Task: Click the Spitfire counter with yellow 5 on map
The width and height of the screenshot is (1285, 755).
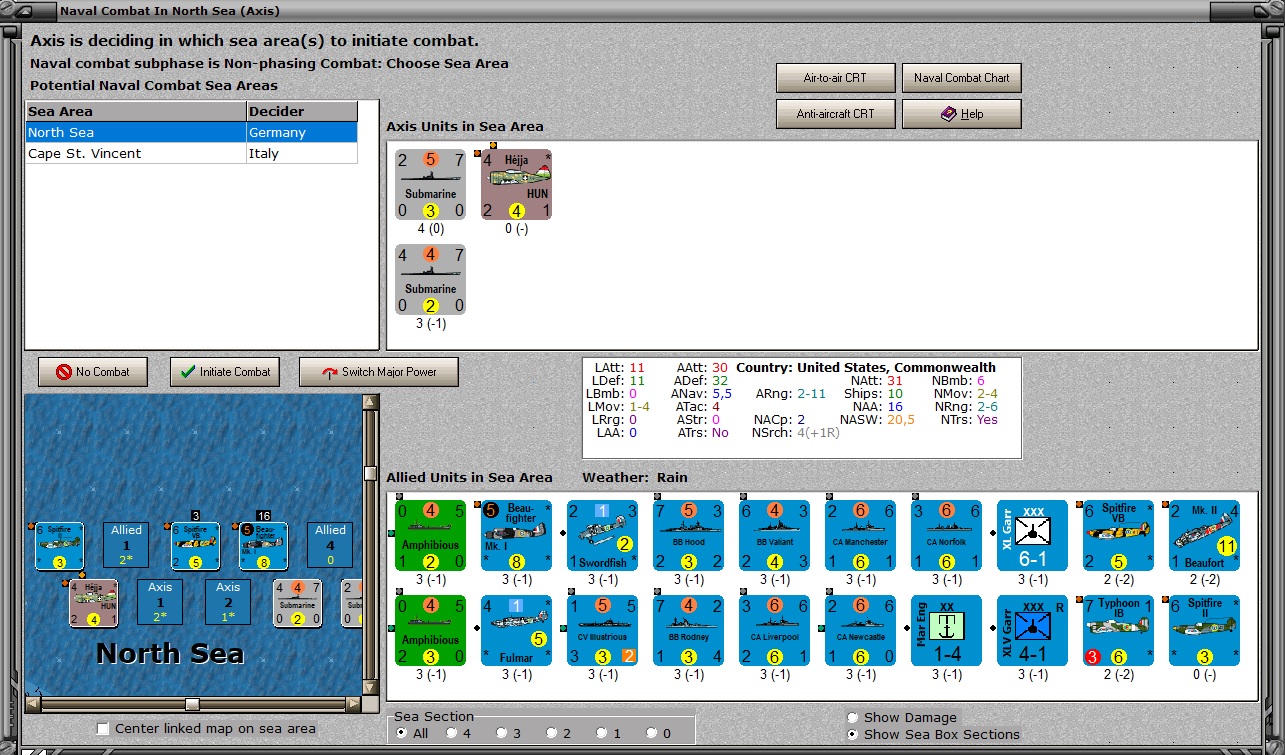Action: (x=195, y=546)
